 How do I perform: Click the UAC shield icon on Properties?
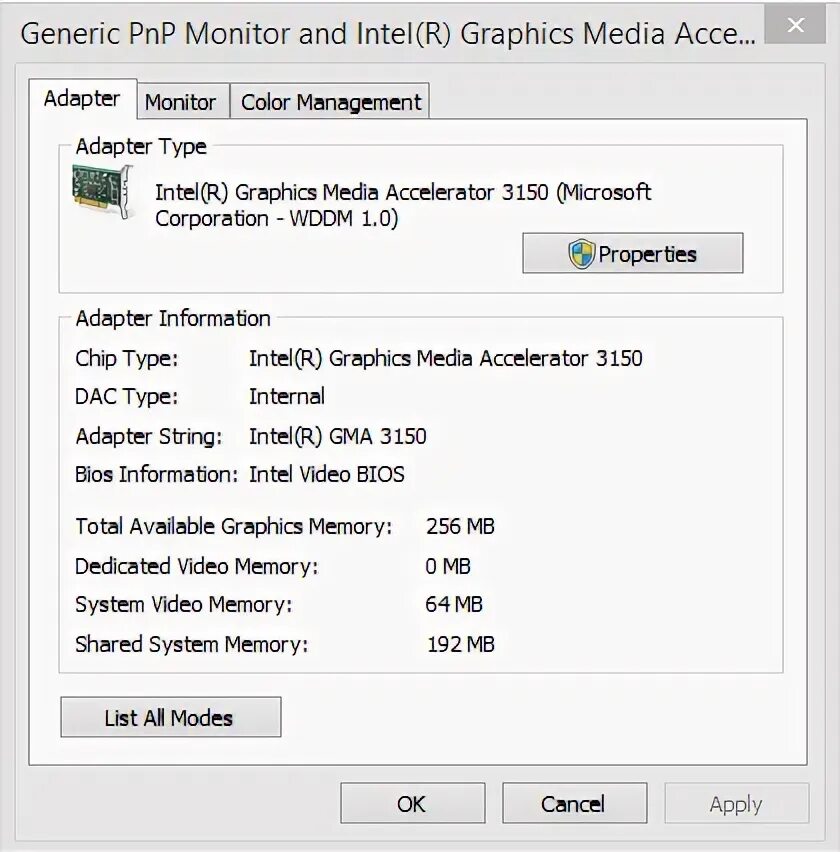(x=581, y=254)
